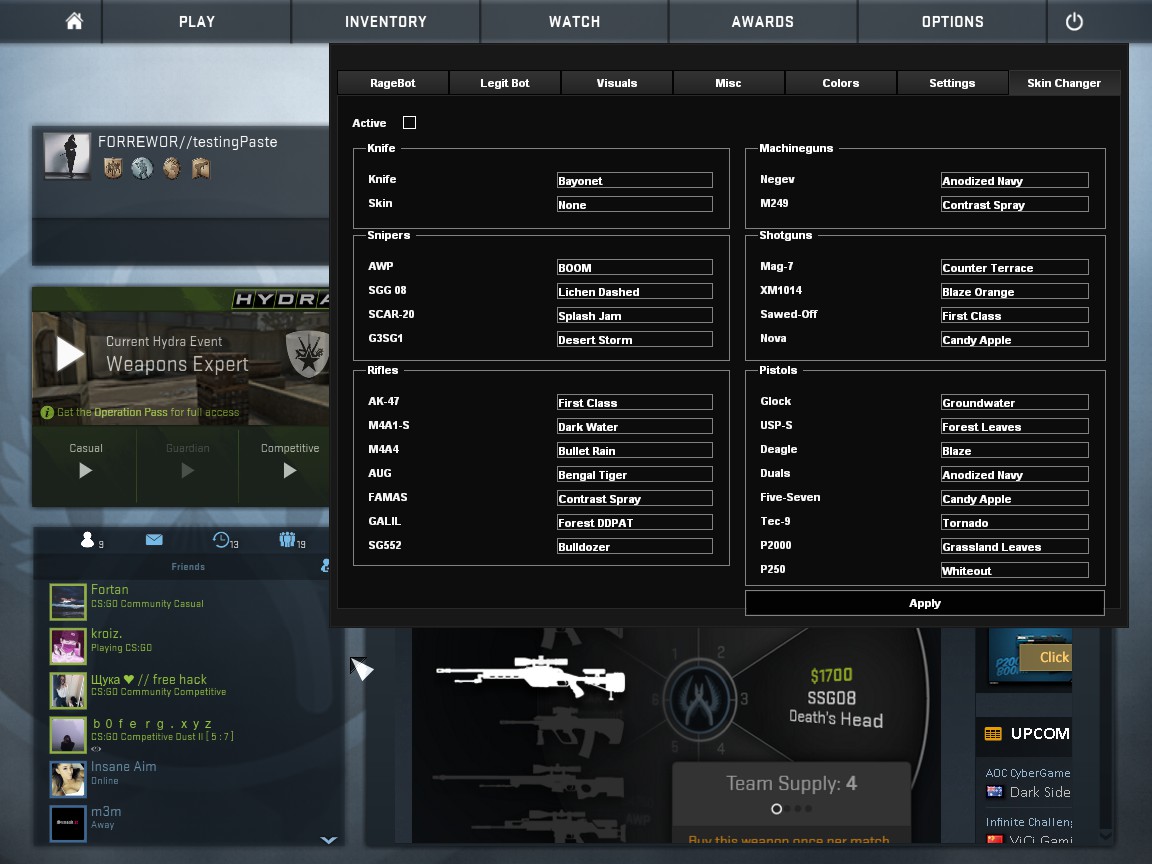The height and width of the screenshot is (864, 1152).
Task: Switch to the Colors tab
Action: (840, 83)
